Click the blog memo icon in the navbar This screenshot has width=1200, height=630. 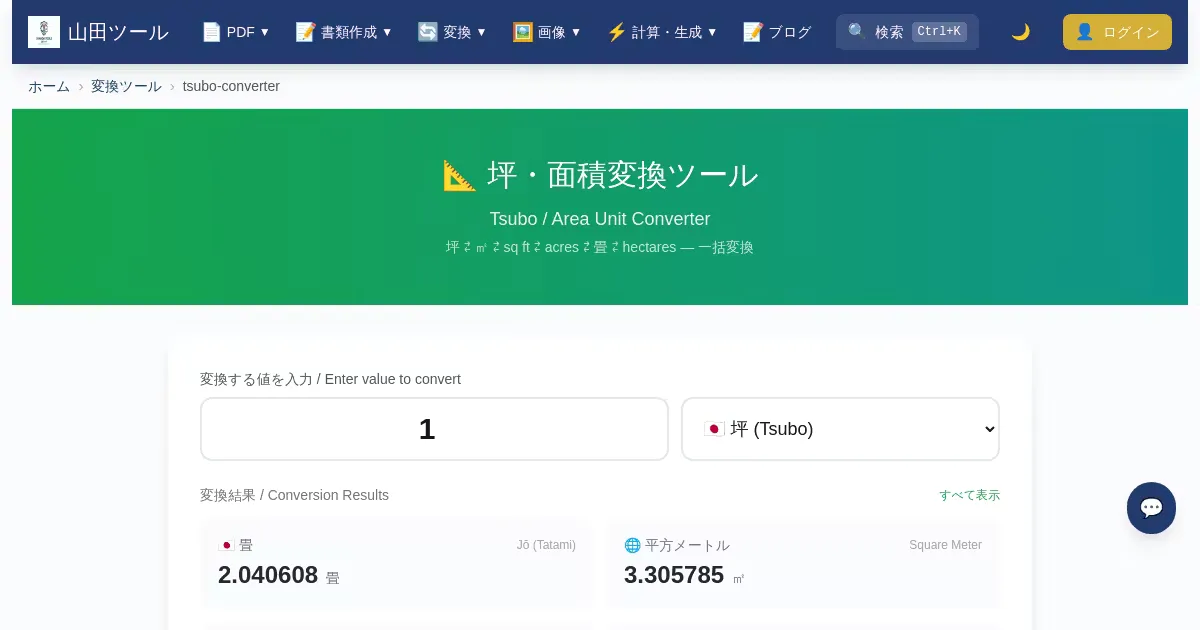[753, 32]
